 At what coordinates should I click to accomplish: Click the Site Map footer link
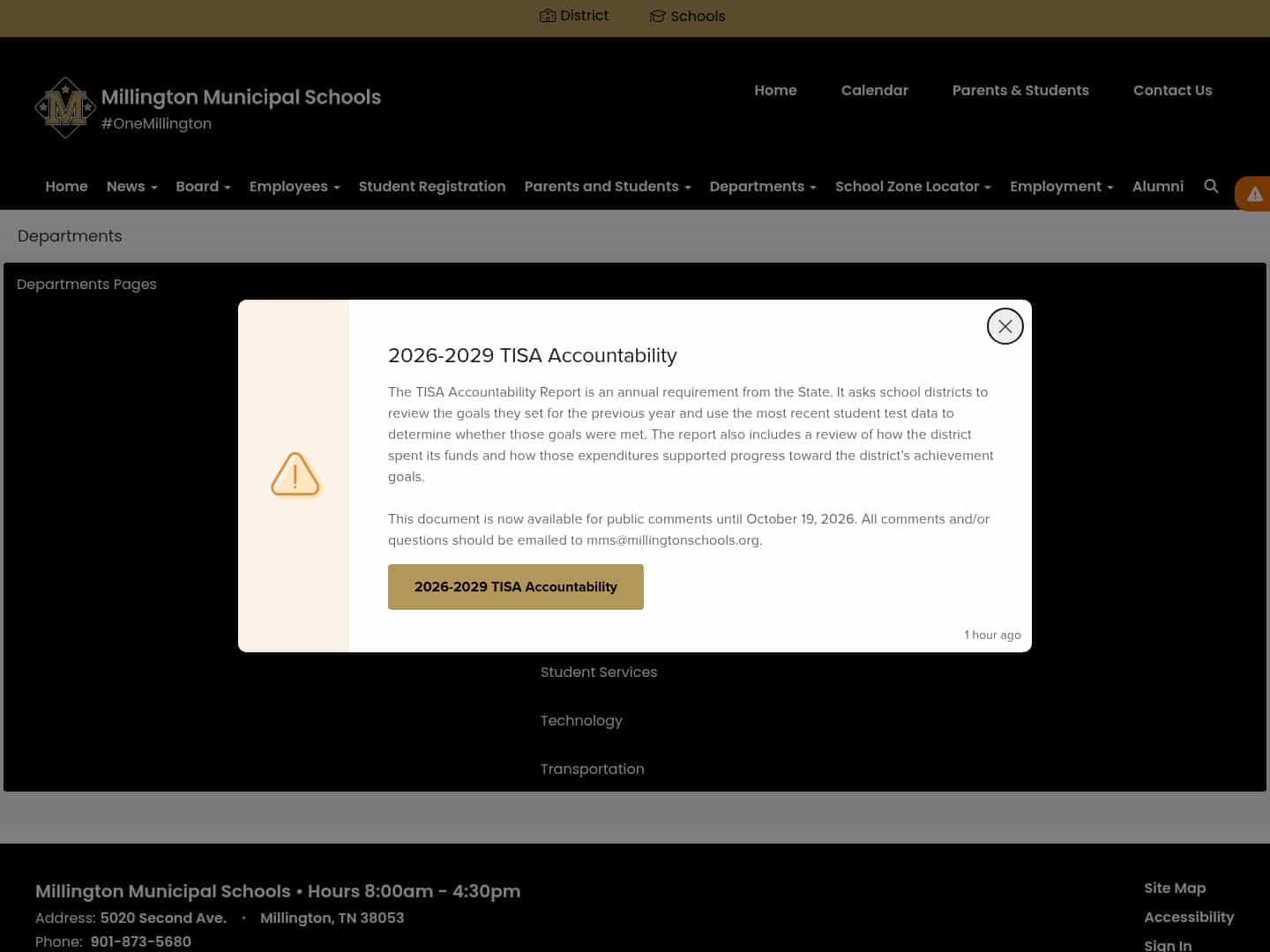pyautogui.click(x=1175, y=888)
